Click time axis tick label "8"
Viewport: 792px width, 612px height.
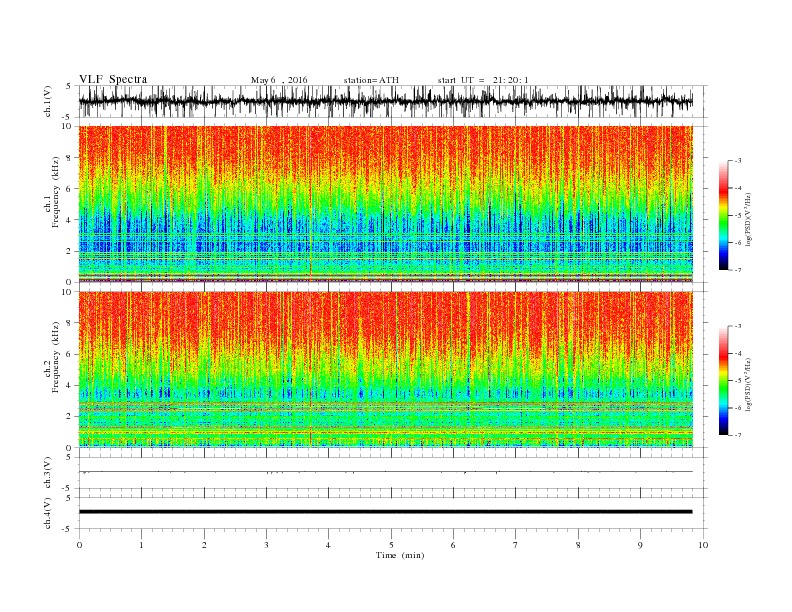(578, 545)
